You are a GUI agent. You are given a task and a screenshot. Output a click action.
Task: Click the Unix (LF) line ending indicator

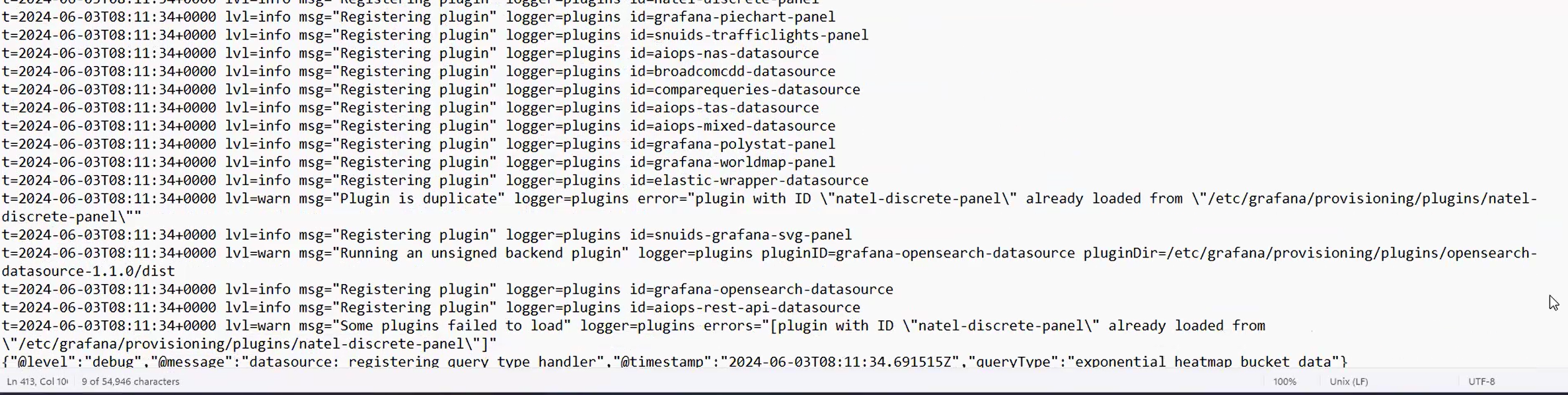tap(1349, 382)
